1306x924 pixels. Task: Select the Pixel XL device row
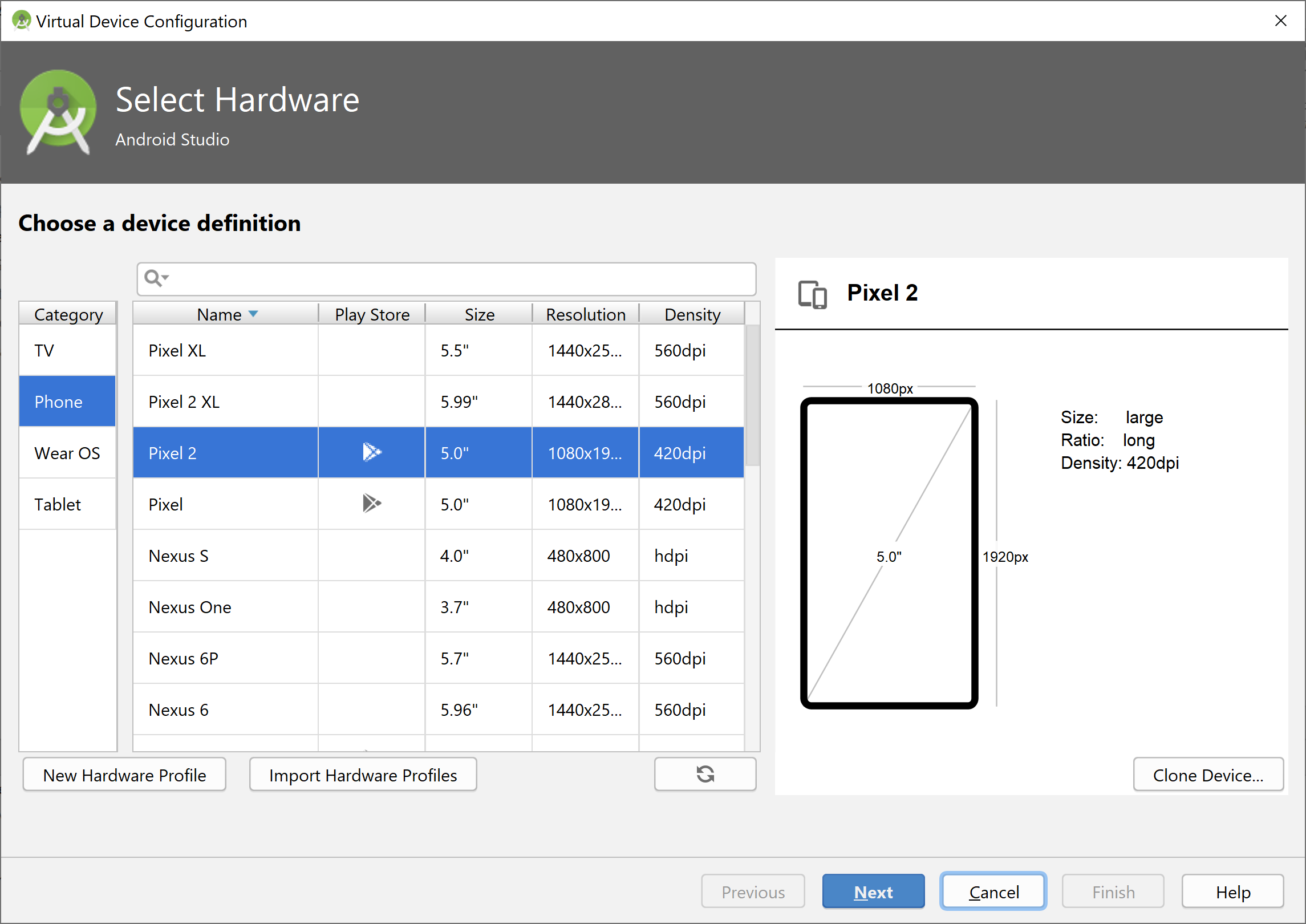click(x=439, y=350)
